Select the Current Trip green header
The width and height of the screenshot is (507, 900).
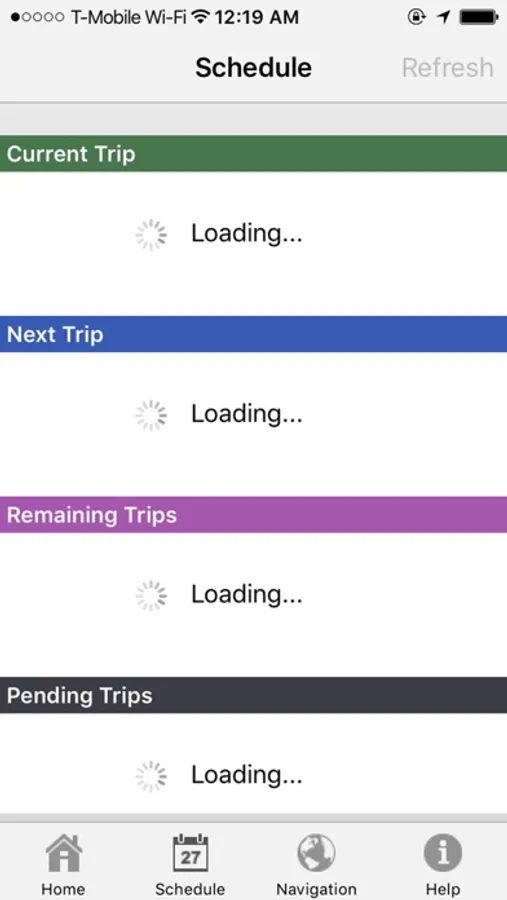pos(253,154)
